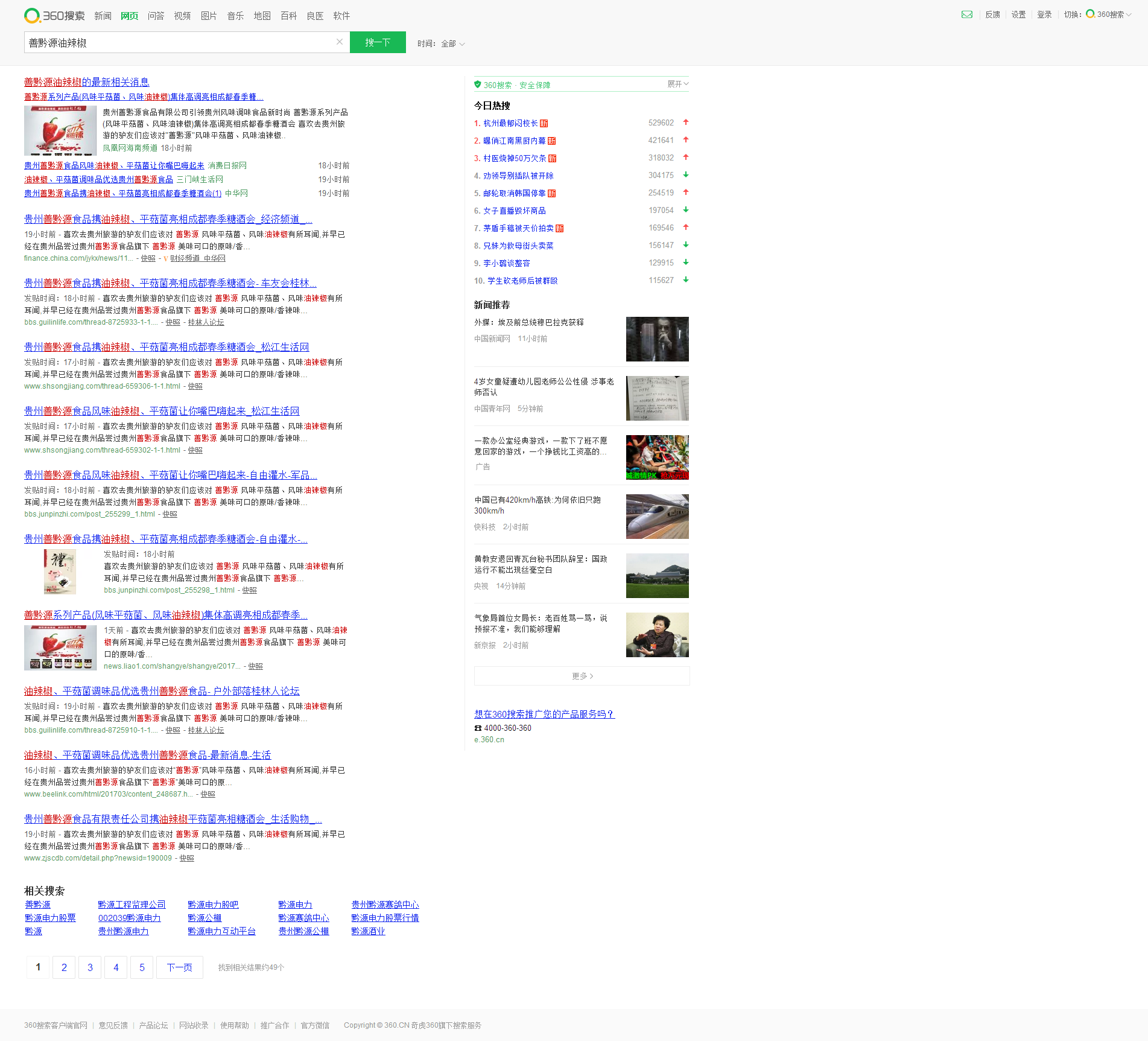Open the 快照 link of finance.china.com result
This screenshot has width=1148, height=1041.
click(148, 258)
